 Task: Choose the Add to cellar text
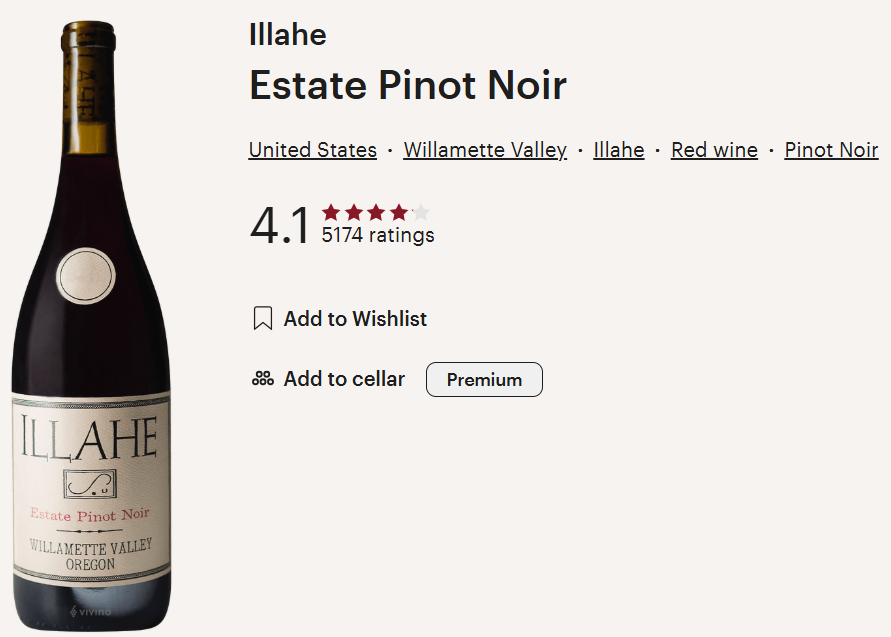point(344,379)
